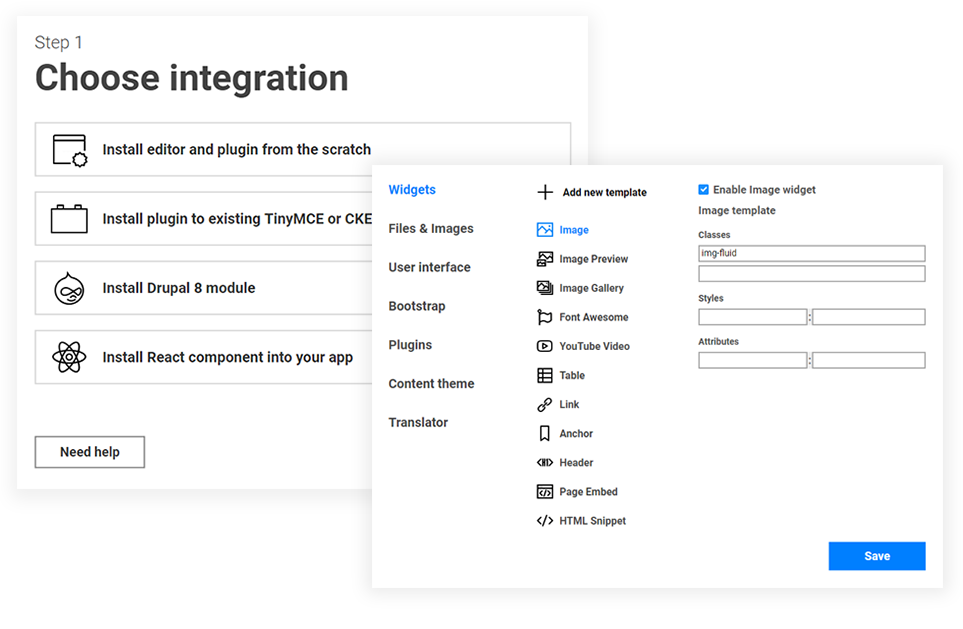This screenshot has width=963, height=629.
Task: Click the blue Image label in the widget list
Action: tap(574, 230)
